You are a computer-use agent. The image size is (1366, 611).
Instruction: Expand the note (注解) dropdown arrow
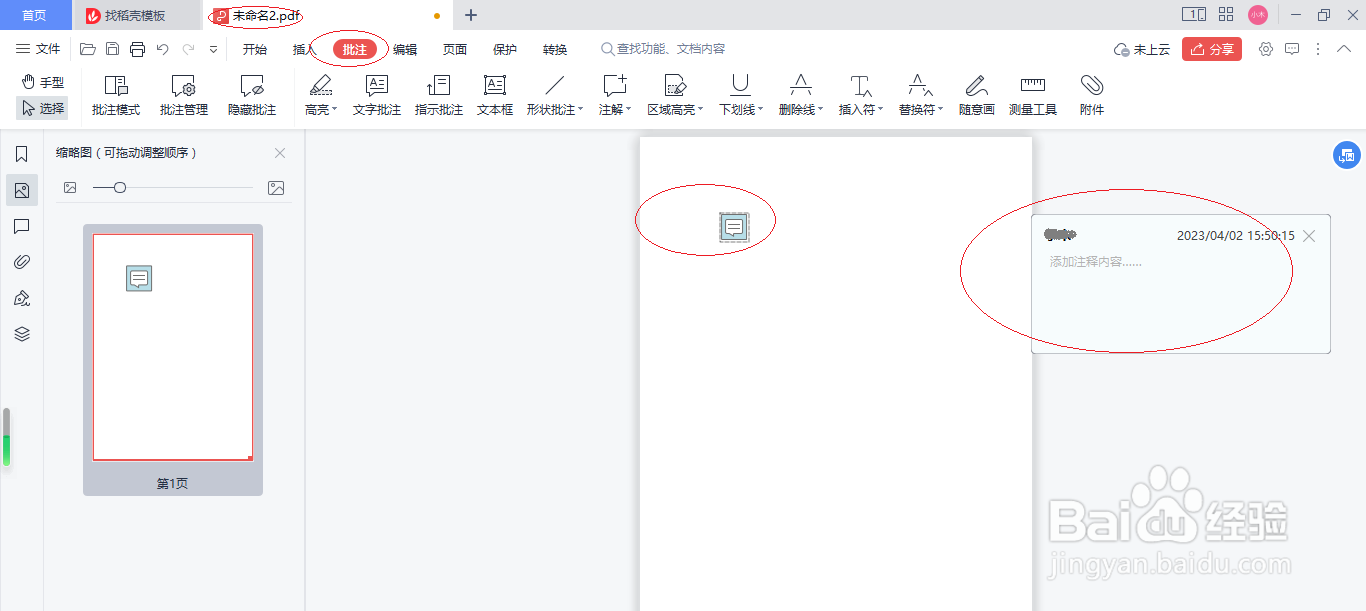(629, 110)
